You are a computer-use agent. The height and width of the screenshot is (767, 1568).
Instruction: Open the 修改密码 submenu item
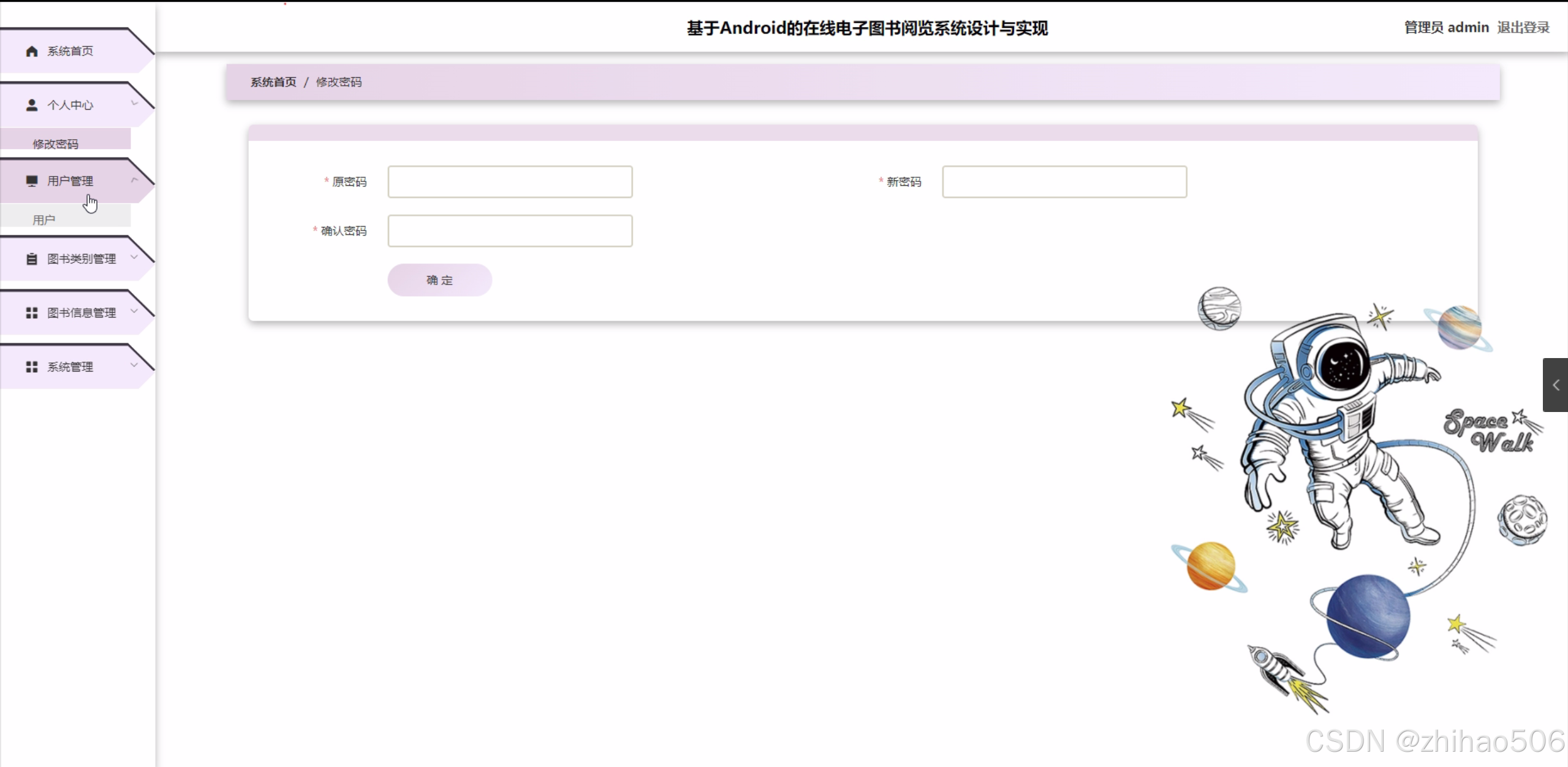pyautogui.click(x=56, y=143)
